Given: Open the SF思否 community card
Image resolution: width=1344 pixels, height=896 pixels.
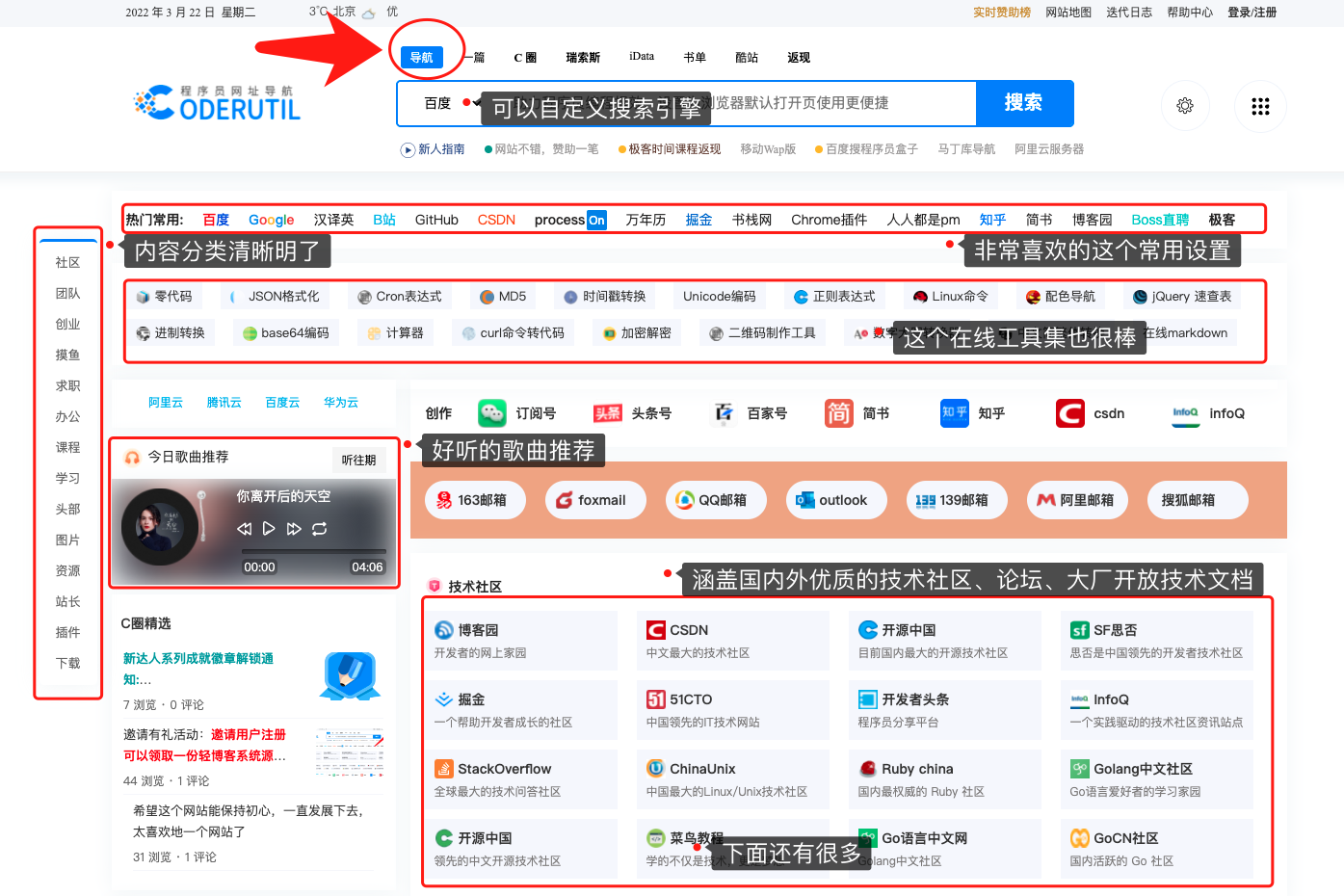Looking at the screenshot, I should 1157,641.
